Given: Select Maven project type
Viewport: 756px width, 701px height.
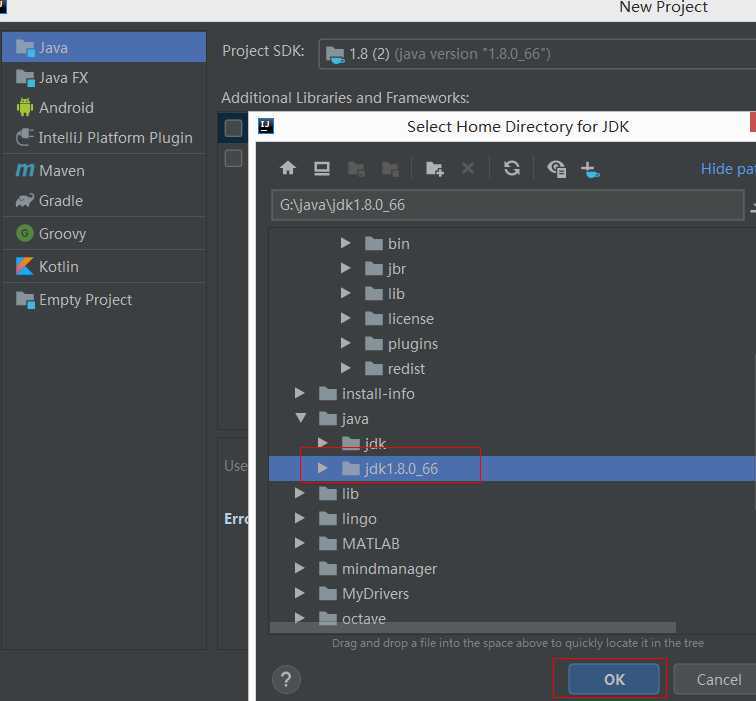Looking at the screenshot, I should (x=104, y=171).
